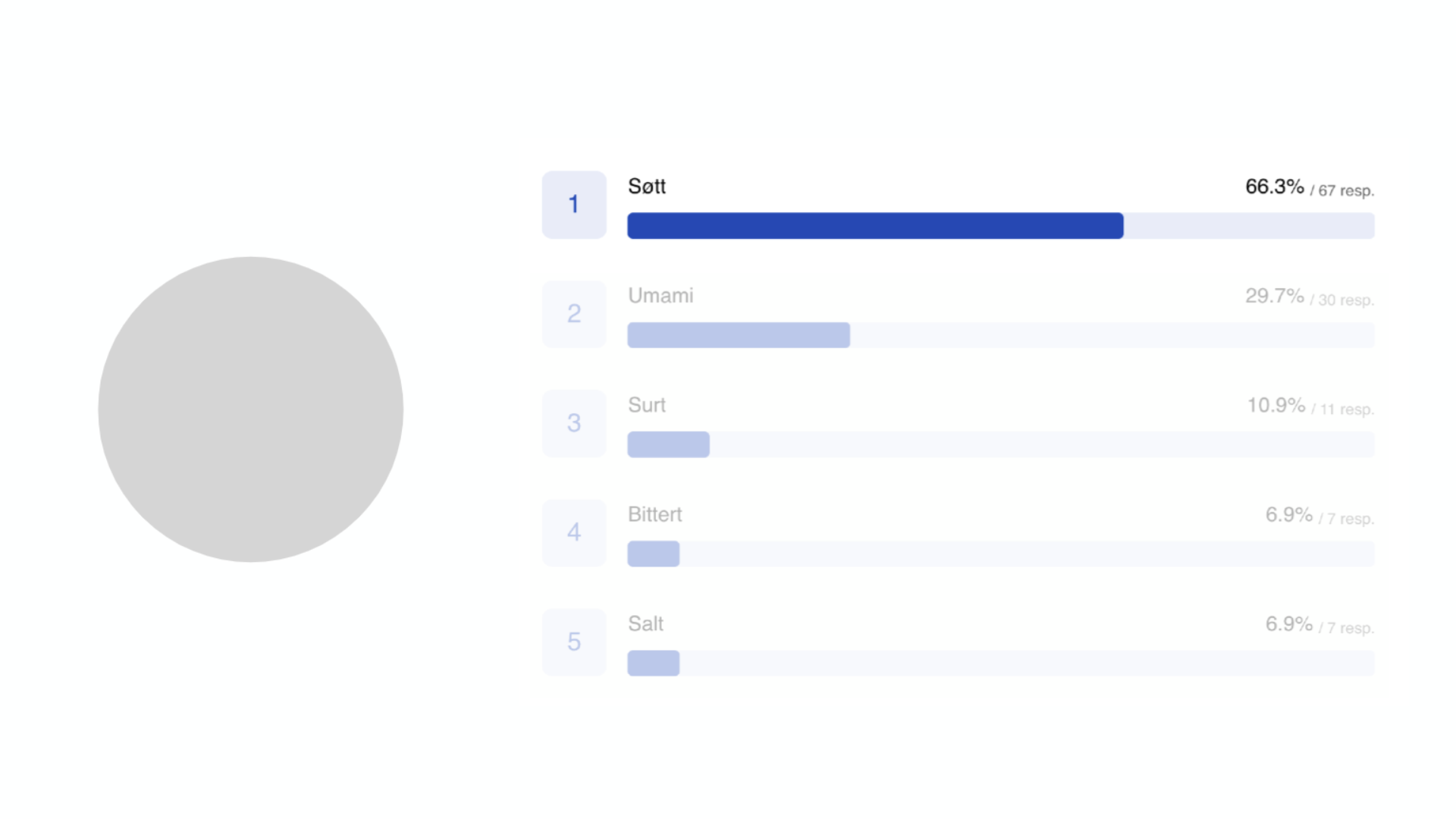The image size is (1456, 819).
Task: Select the Bittert answer label
Action: coord(655,514)
